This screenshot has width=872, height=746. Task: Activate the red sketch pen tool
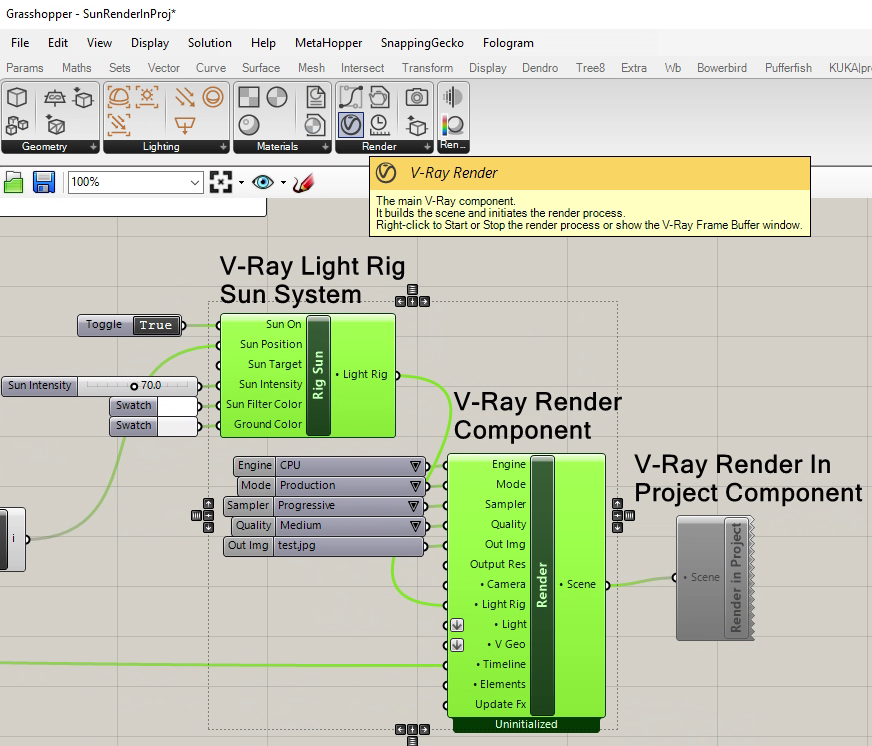click(303, 182)
